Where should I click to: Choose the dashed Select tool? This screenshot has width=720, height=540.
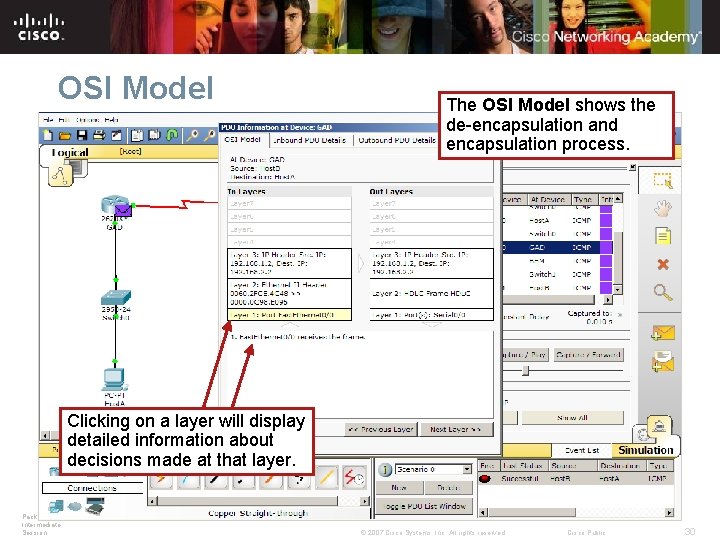coord(663,180)
